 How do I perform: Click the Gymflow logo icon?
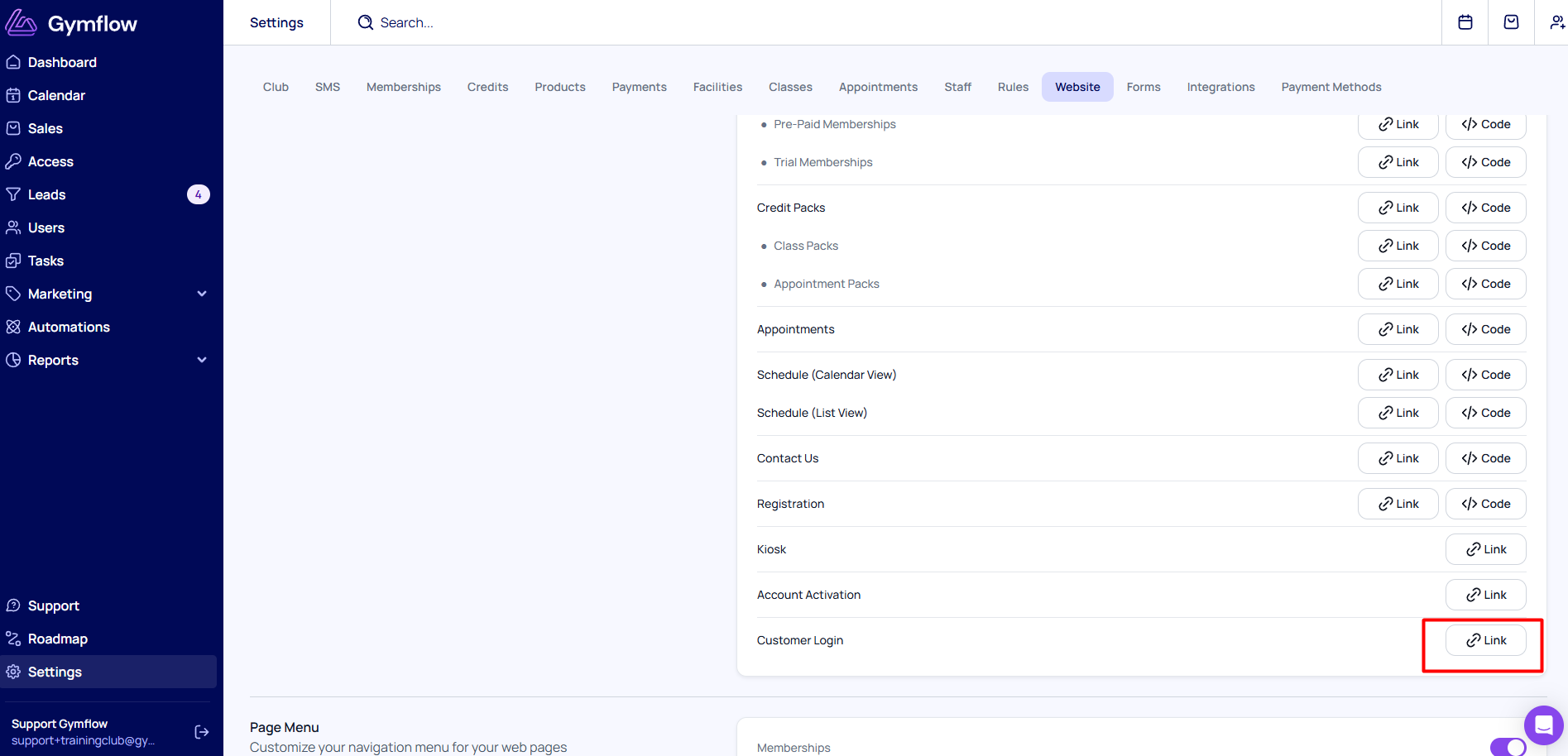pyautogui.click(x=22, y=23)
